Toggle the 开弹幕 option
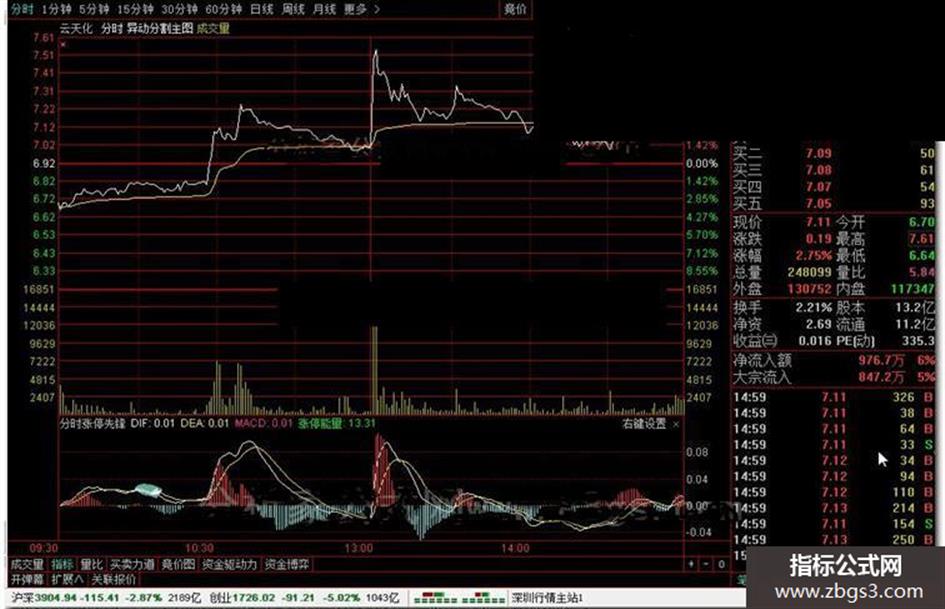 (27, 579)
